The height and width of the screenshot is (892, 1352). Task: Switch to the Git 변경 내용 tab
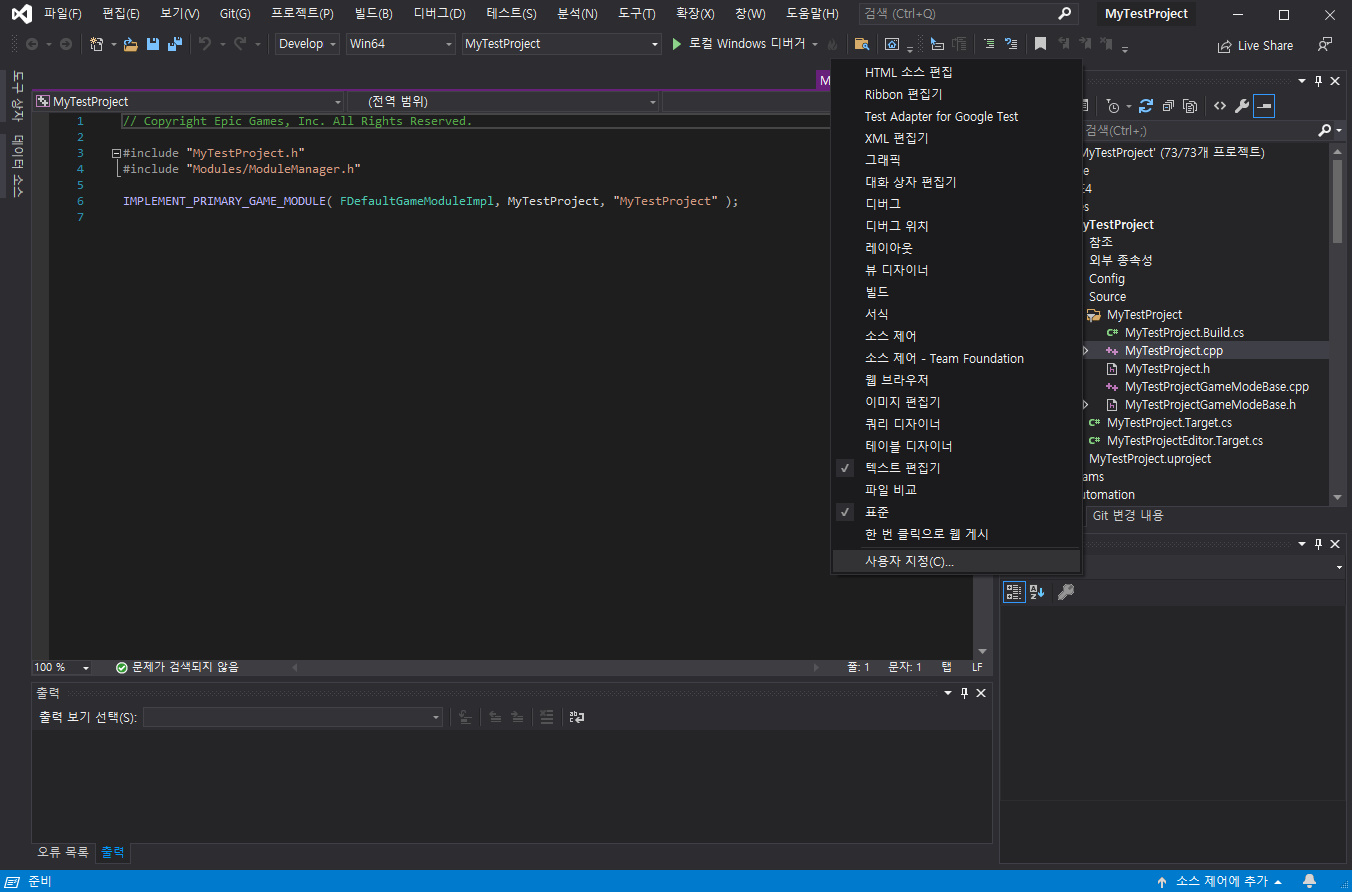click(x=1127, y=516)
